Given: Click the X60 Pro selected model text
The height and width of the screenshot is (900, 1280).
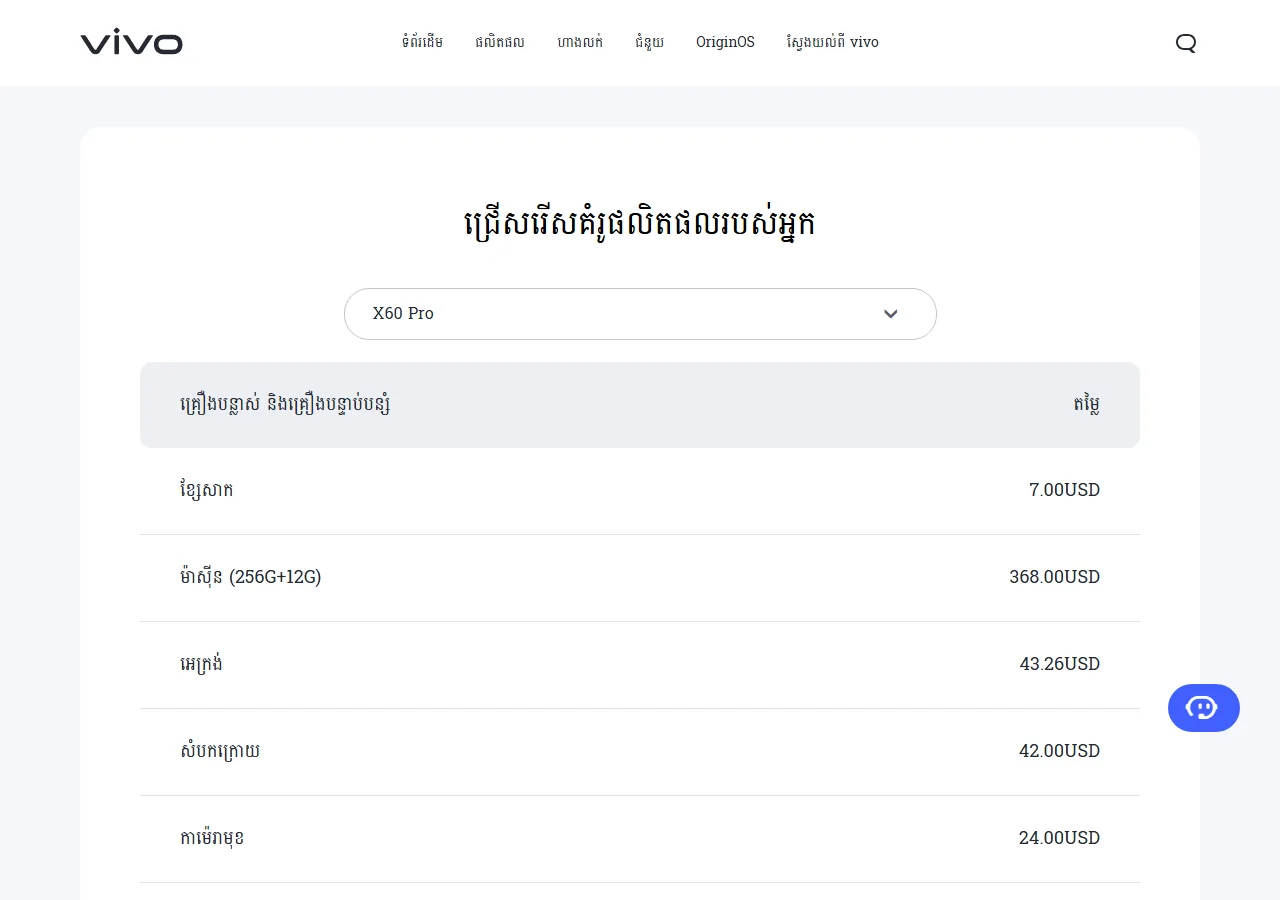Looking at the screenshot, I should [x=403, y=314].
